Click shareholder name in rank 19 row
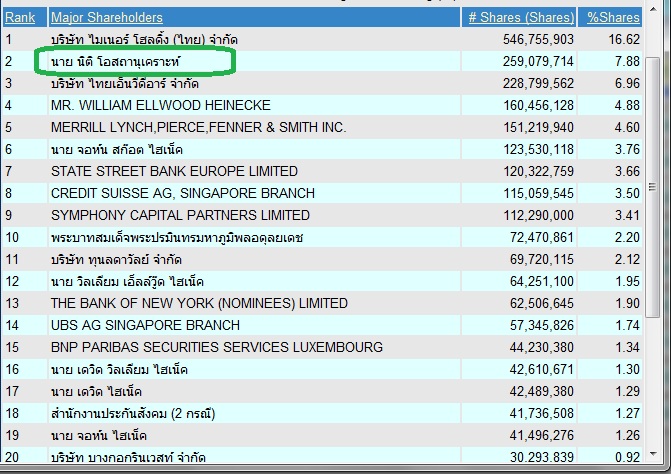 [99, 435]
